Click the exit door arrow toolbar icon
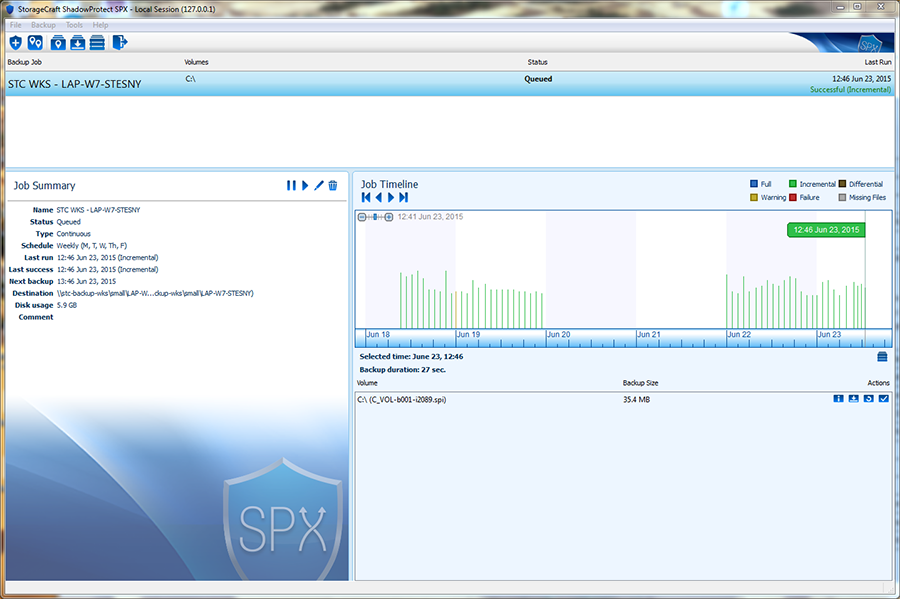Image resolution: width=900 pixels, height=599 pixels. (119, 42)
